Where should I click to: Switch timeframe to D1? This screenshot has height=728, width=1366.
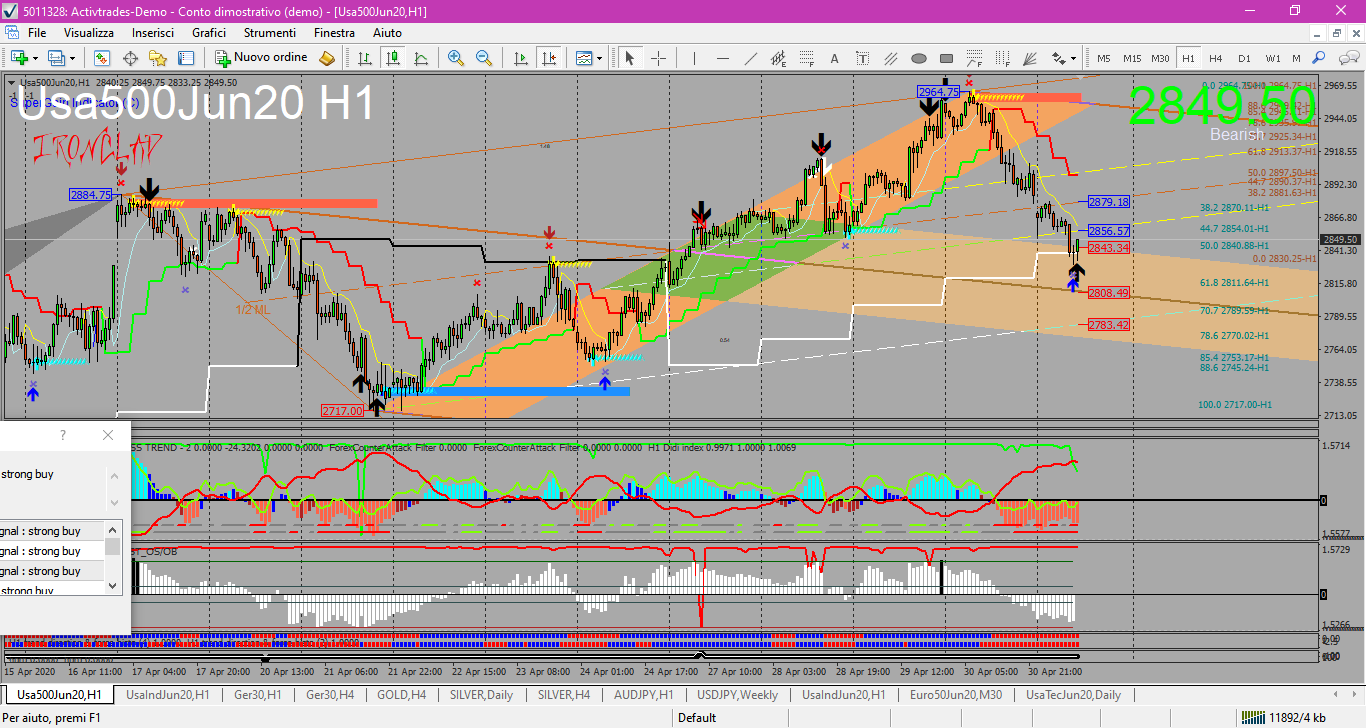tap(1244, 58)
